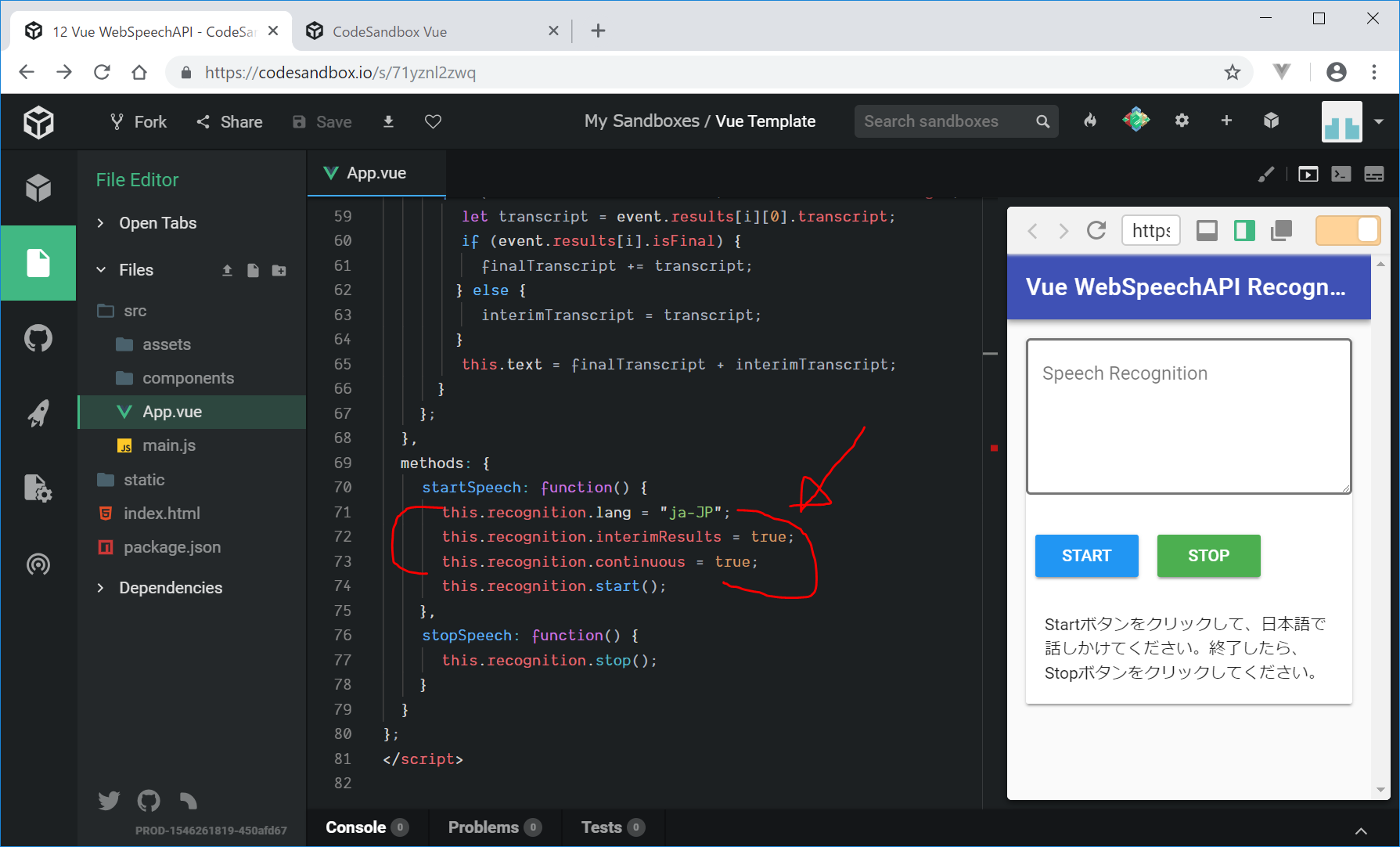Click the upload files icon
Viewport: 1400px width, 847px height.
(x=227, y=270)
